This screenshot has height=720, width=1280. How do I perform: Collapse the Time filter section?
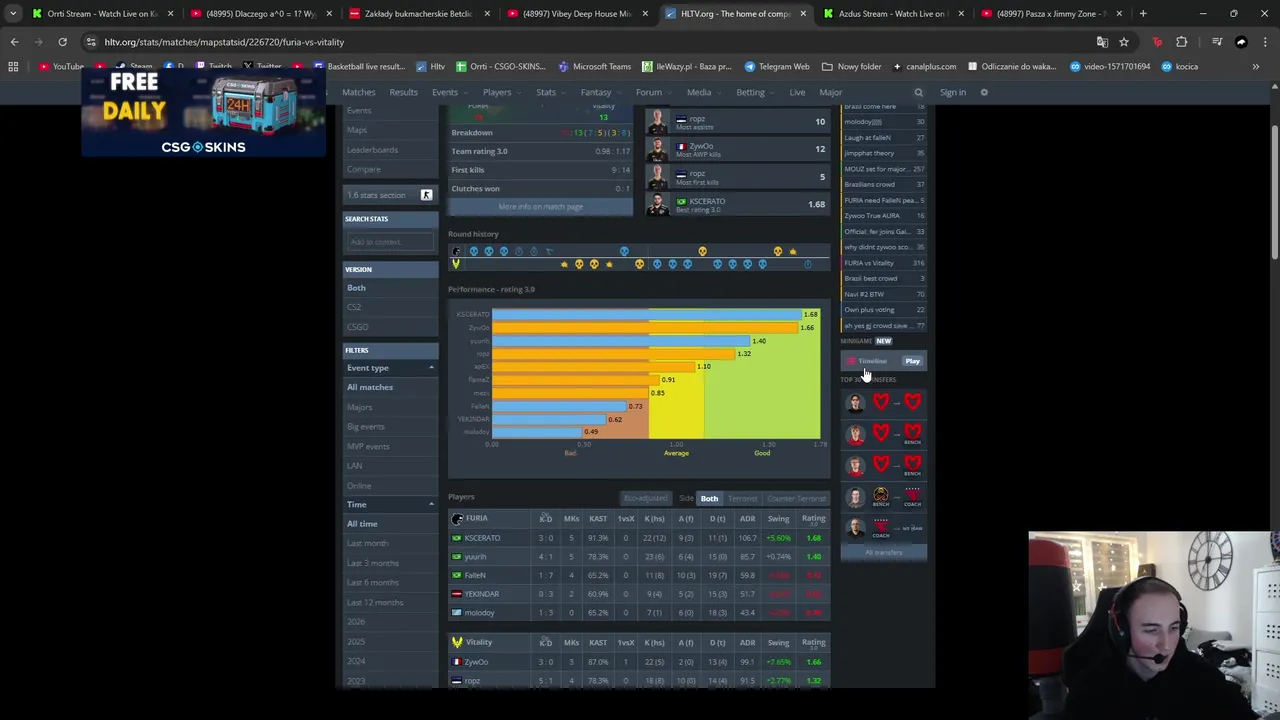coord(431,505)
